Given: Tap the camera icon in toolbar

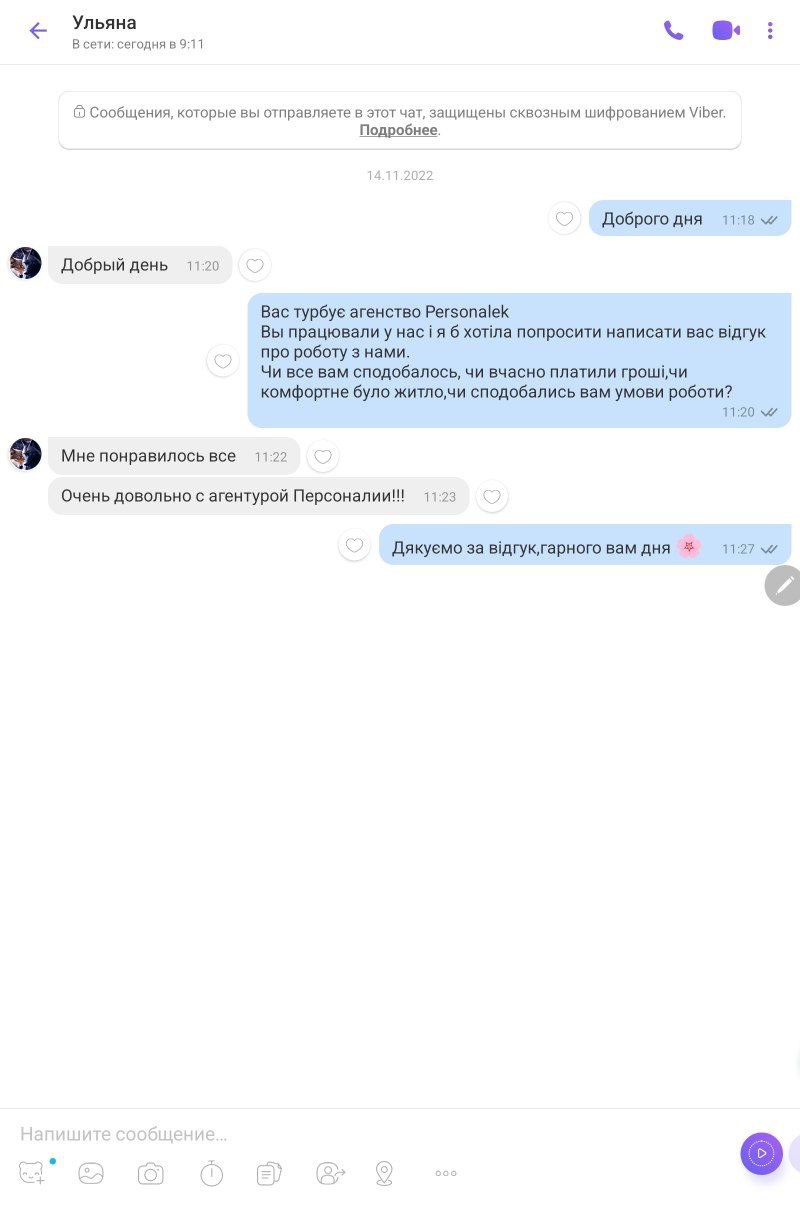Looking at the screenshot, I should point(151,1173).
